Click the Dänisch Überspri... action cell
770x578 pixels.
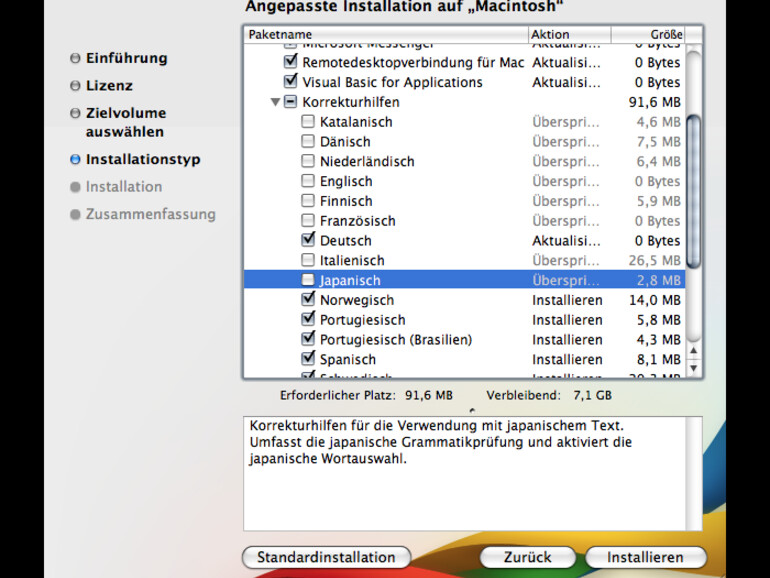[x=566, y=142]
